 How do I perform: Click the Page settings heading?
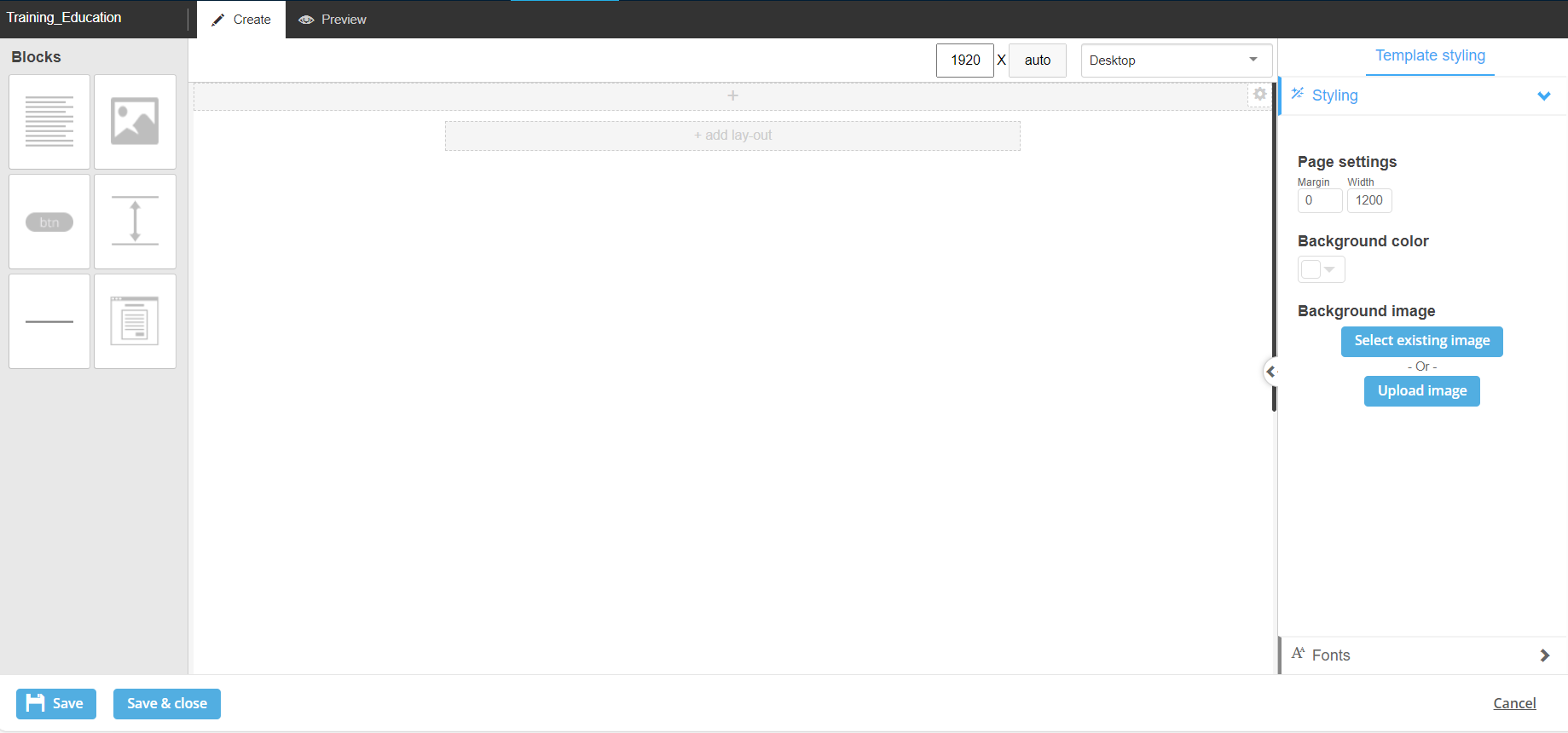(1347, 162)
